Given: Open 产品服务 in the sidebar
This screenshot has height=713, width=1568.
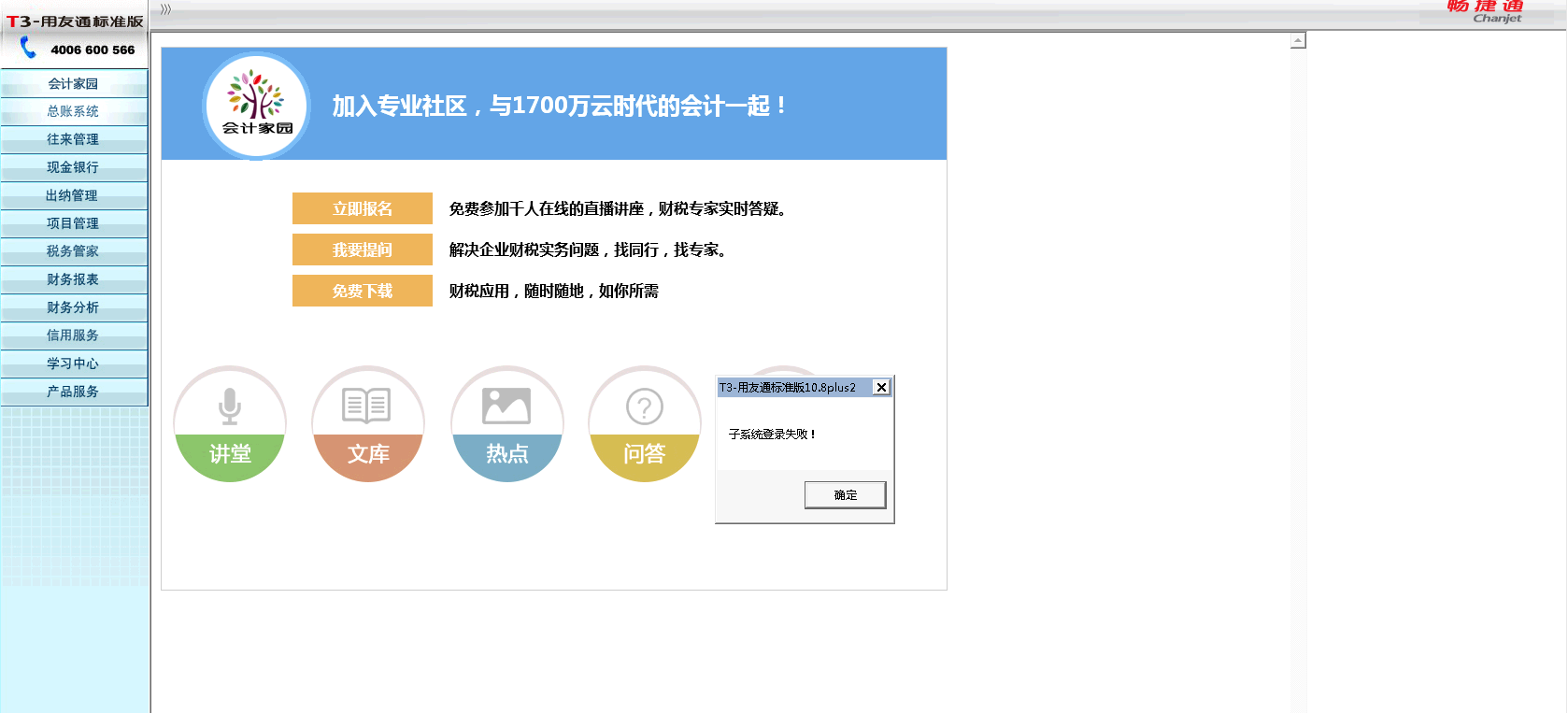Looking at the screenshot, I should point(74,392).
